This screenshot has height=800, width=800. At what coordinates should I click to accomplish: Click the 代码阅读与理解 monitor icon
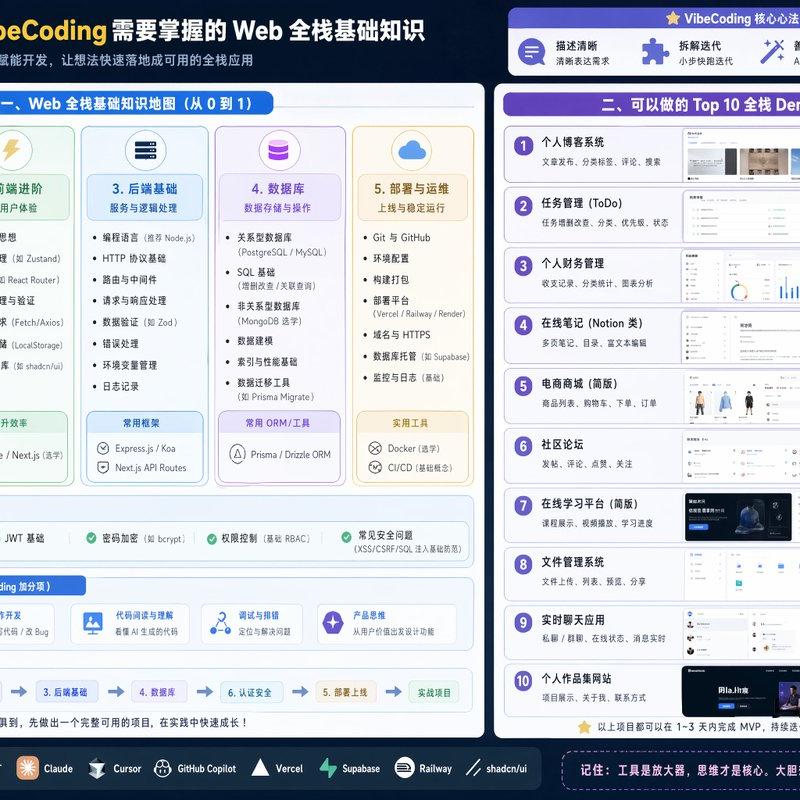pos(93,623)
